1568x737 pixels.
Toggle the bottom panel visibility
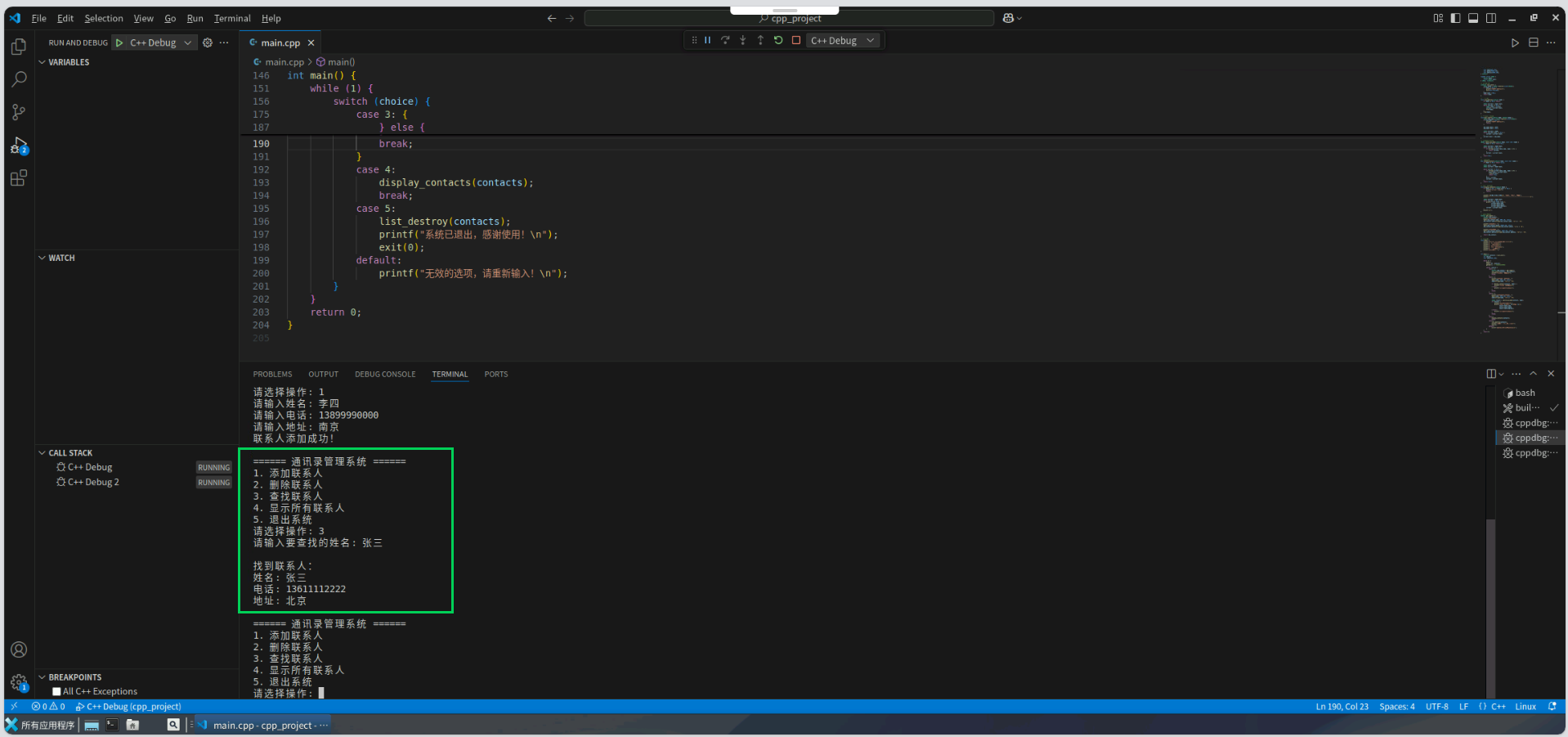click(1473, 18)
